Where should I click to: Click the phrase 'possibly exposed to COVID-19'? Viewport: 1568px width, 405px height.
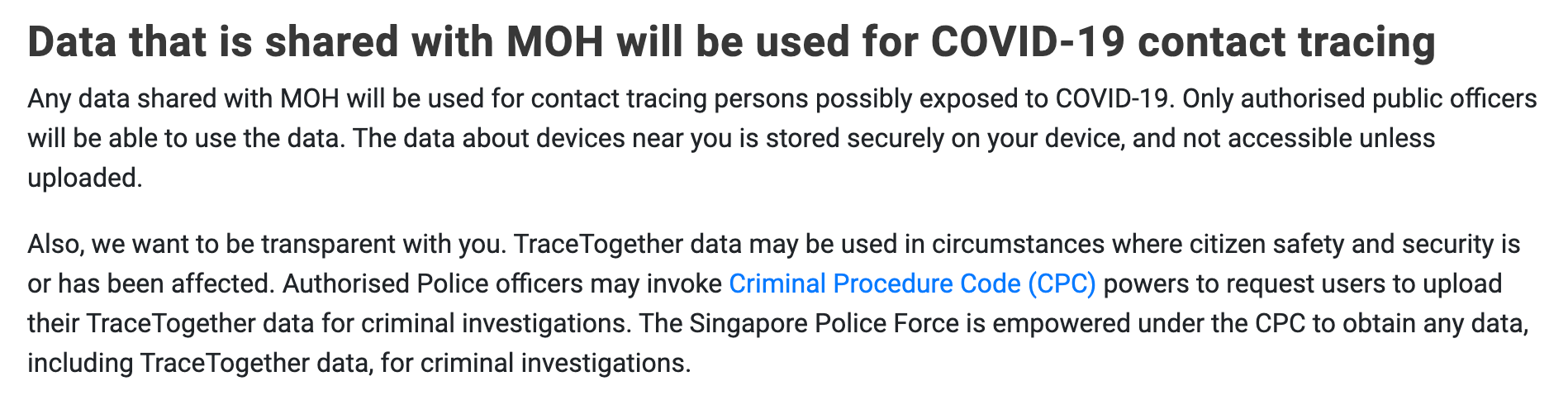tap(993, 99)
